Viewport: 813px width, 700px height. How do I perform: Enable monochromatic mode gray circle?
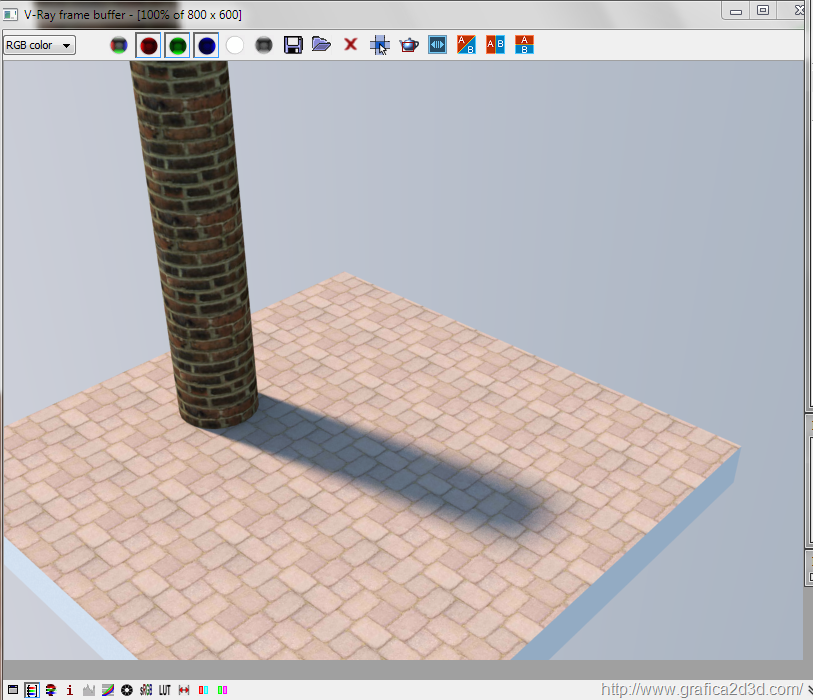click(264, 45)
